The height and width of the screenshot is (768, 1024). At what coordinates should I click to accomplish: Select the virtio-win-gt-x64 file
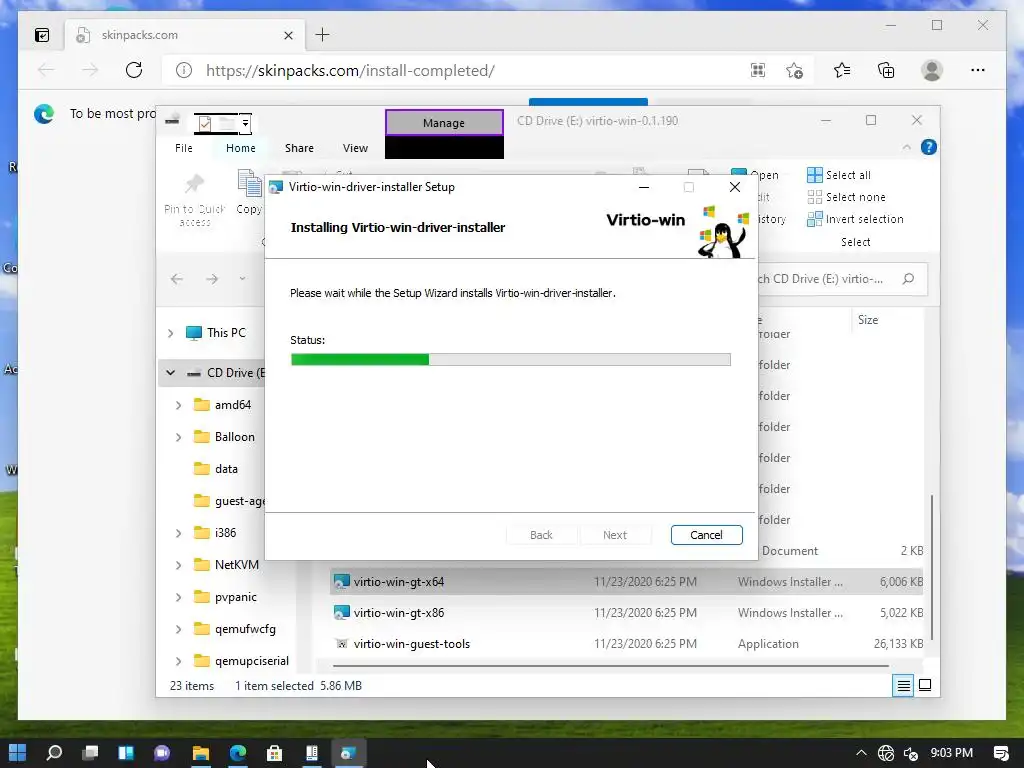[x=627, y=581]
